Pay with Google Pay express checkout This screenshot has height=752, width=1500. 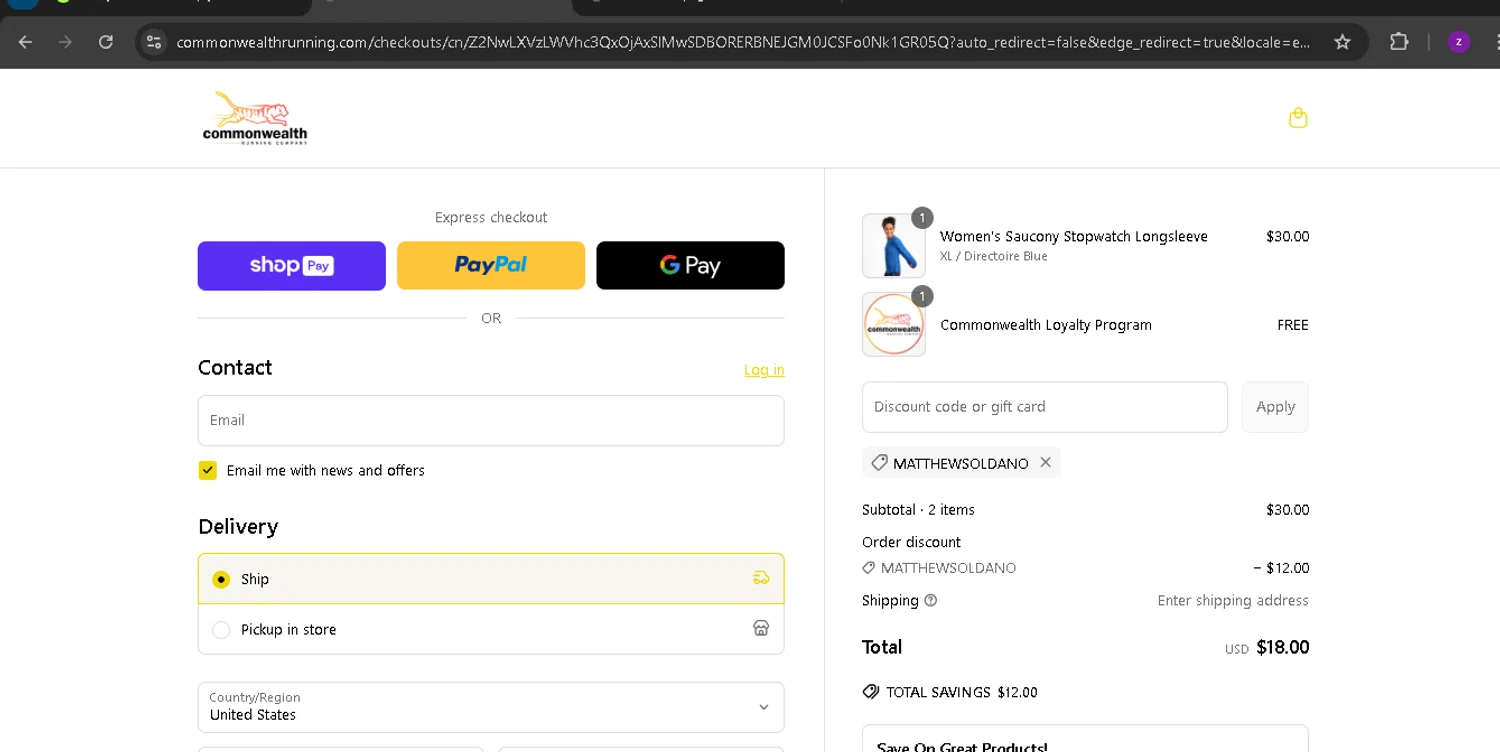click(x=690, y=265)
